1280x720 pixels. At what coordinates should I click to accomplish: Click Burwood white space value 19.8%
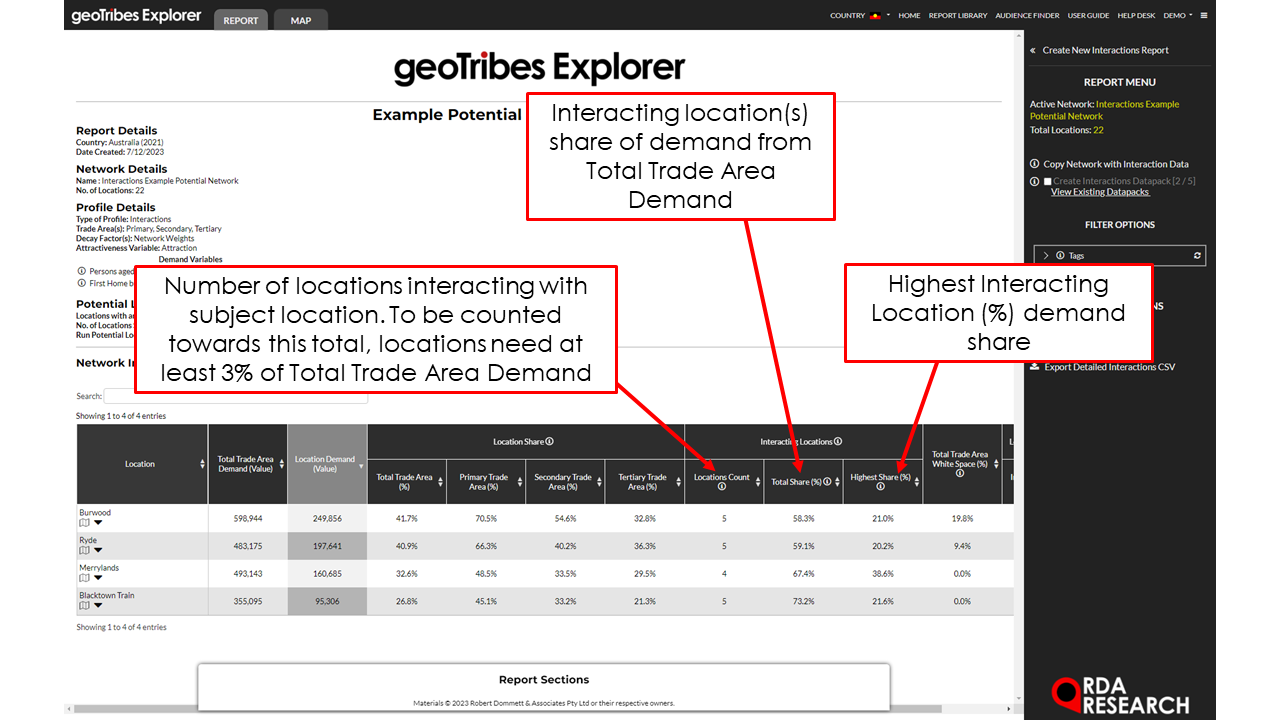[x=962, y=519]
